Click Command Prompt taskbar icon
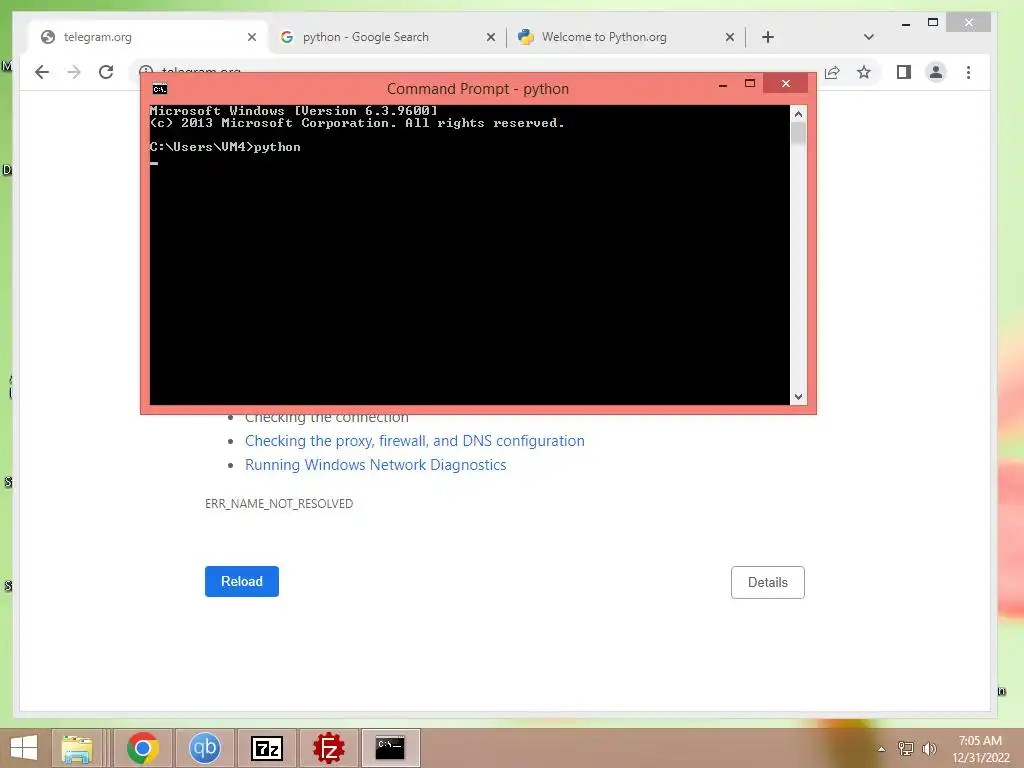The width and height of the screenshot is (1024, 768). [x=391, y=748]
